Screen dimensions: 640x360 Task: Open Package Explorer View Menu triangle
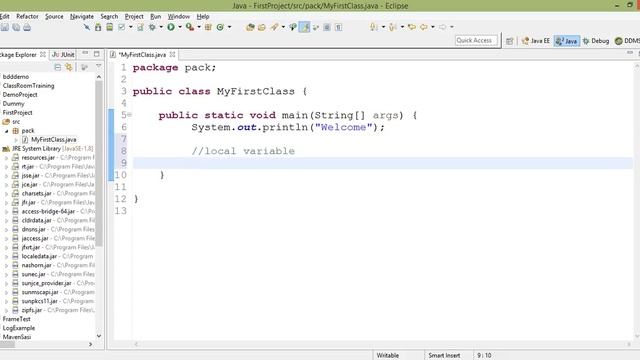[x=98, y=67]
